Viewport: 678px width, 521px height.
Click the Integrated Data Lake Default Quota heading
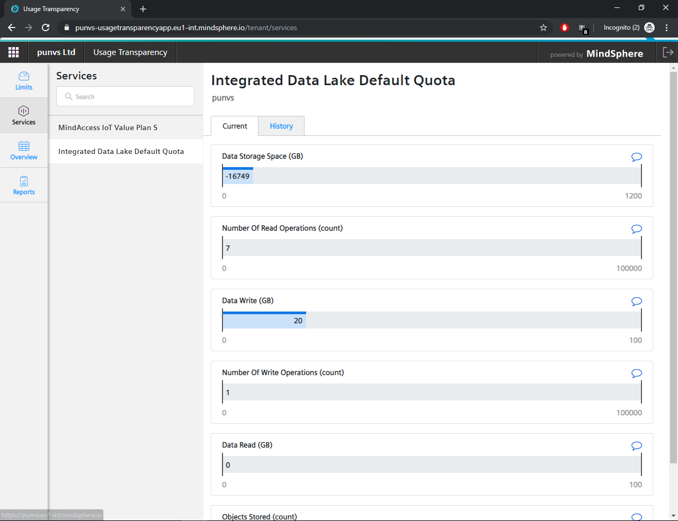[333, 80]
